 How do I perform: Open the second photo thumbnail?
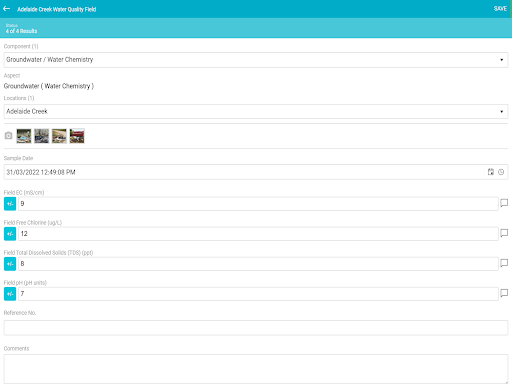pyautogui.click(x=41, y=136)
